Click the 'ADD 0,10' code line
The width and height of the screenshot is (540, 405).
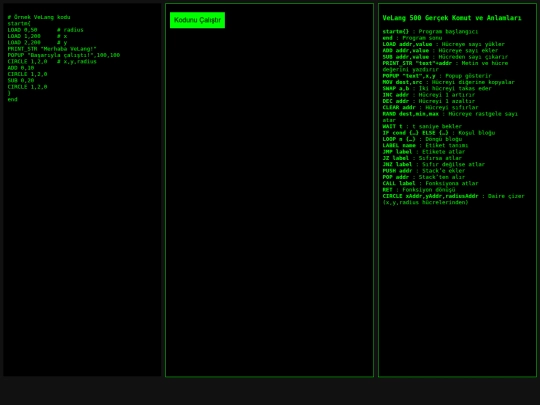coord(21,68)
